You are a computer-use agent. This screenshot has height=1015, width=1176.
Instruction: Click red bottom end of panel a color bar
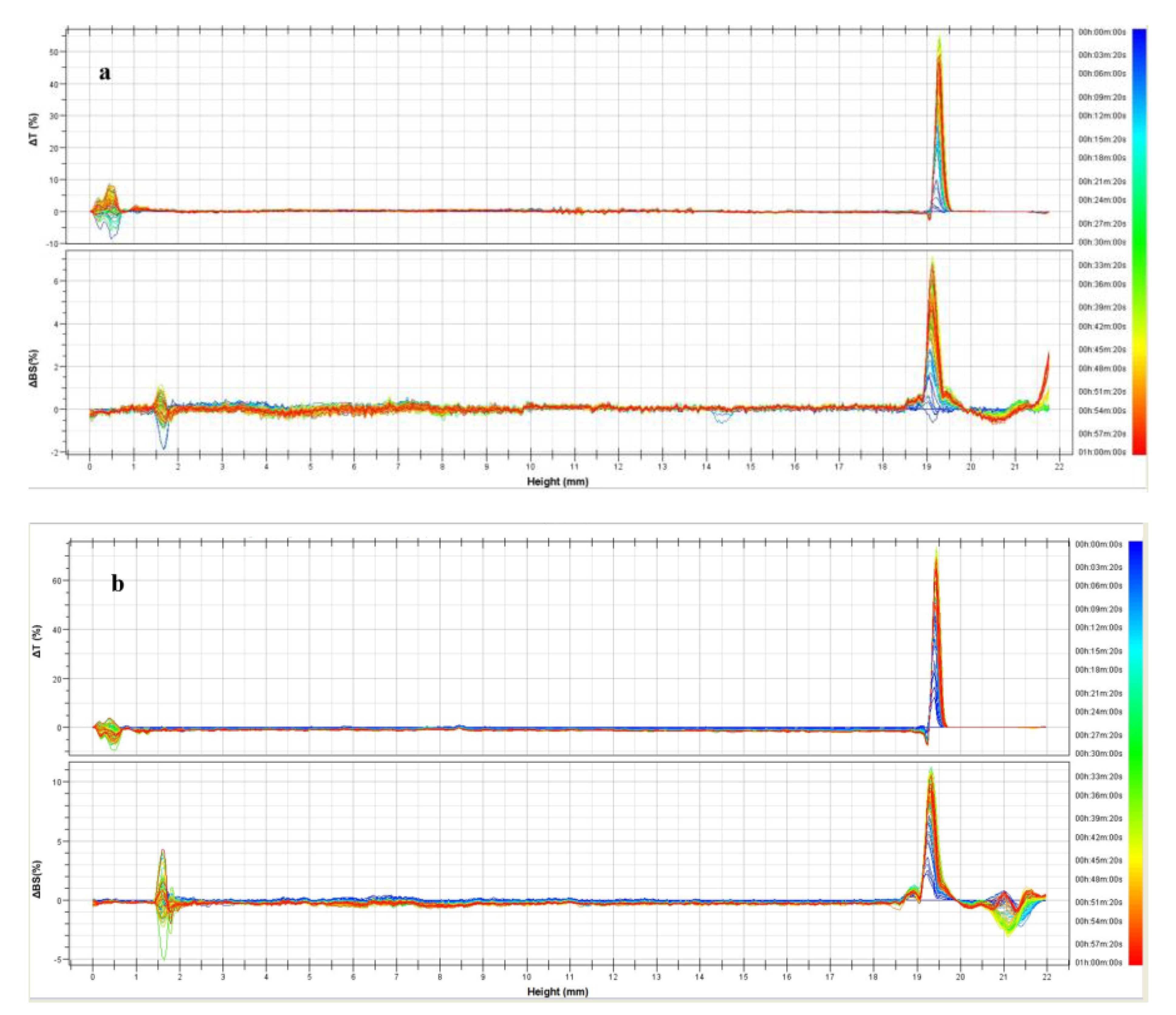tap(1139, 448)
